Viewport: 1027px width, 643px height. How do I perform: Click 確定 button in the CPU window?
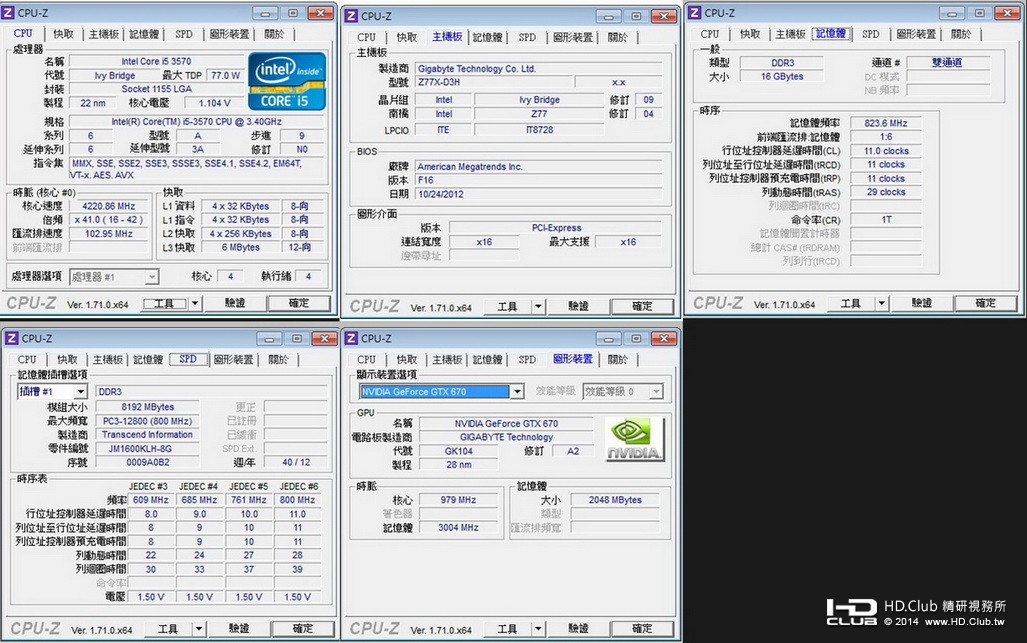tap(299, 303)
